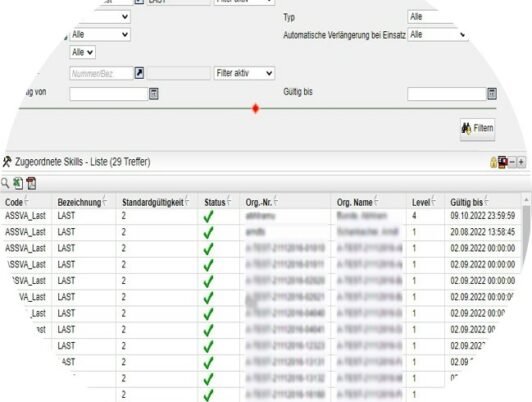Select LAST in the 20.08.2022 row
The height and width of the screenshot is (402, 532).
66,232
